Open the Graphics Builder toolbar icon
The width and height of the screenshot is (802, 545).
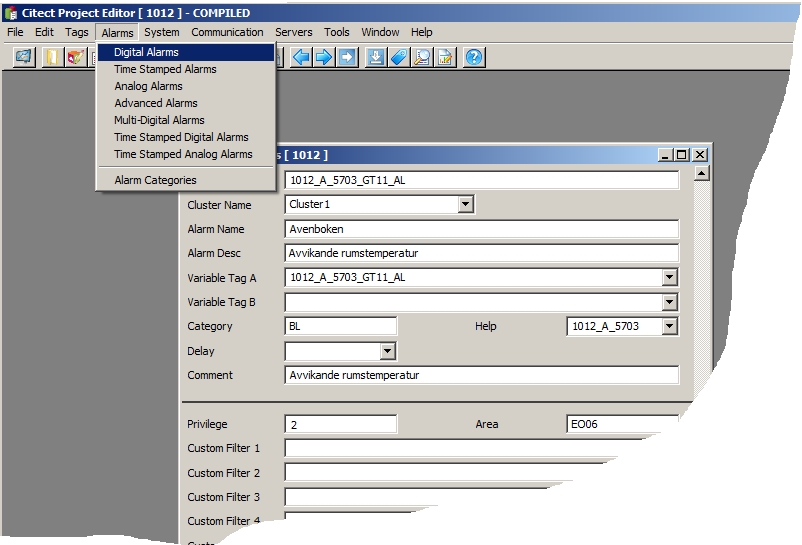(24, 57)
